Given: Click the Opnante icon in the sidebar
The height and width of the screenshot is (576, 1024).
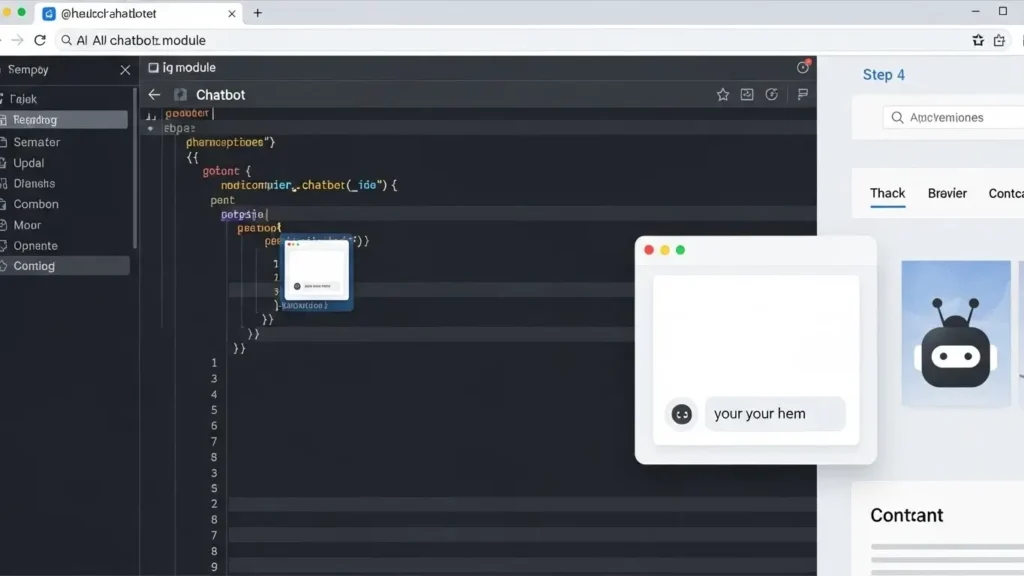Looking at the screenshot, I should point(36,245).
